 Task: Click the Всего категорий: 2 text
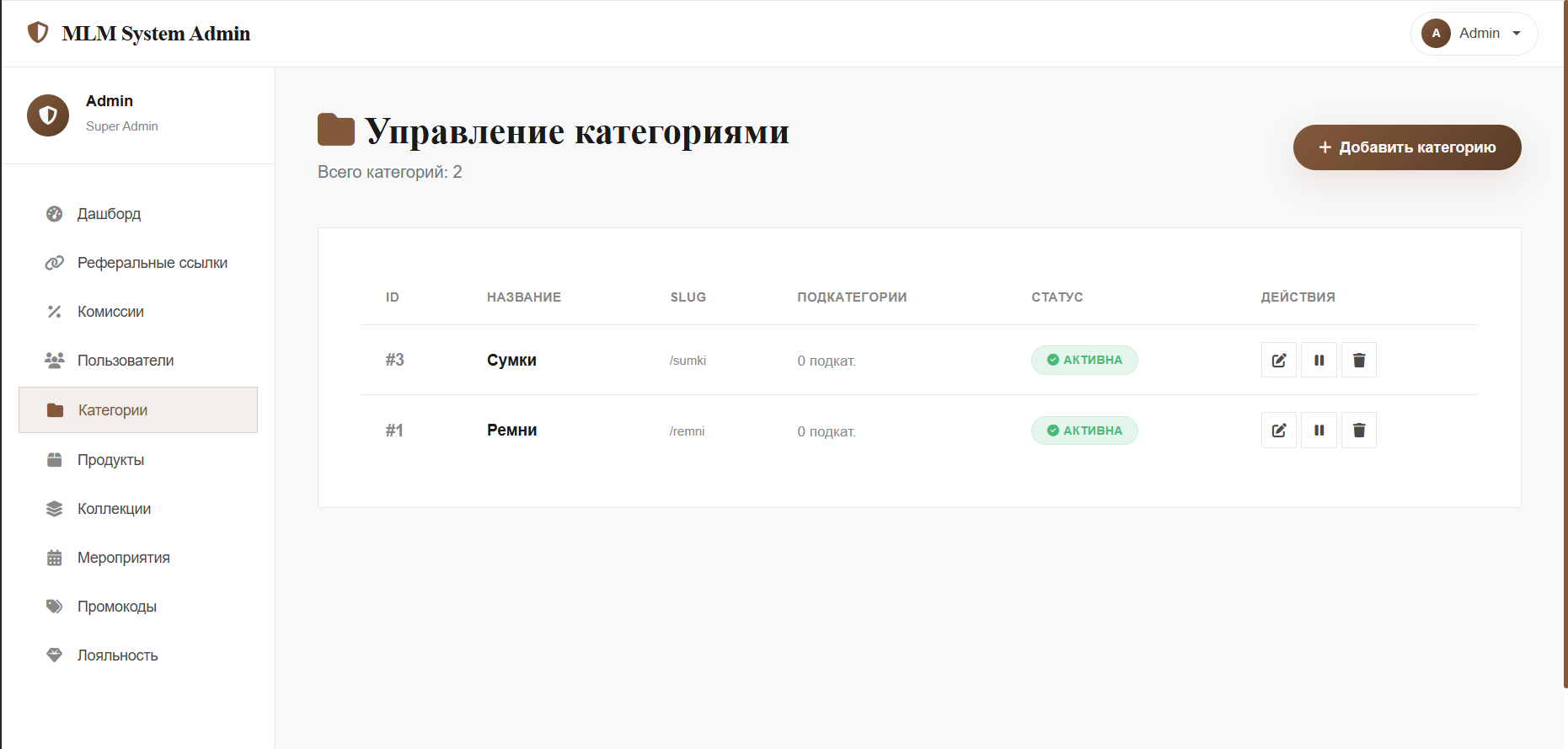(x=390, y=172)
